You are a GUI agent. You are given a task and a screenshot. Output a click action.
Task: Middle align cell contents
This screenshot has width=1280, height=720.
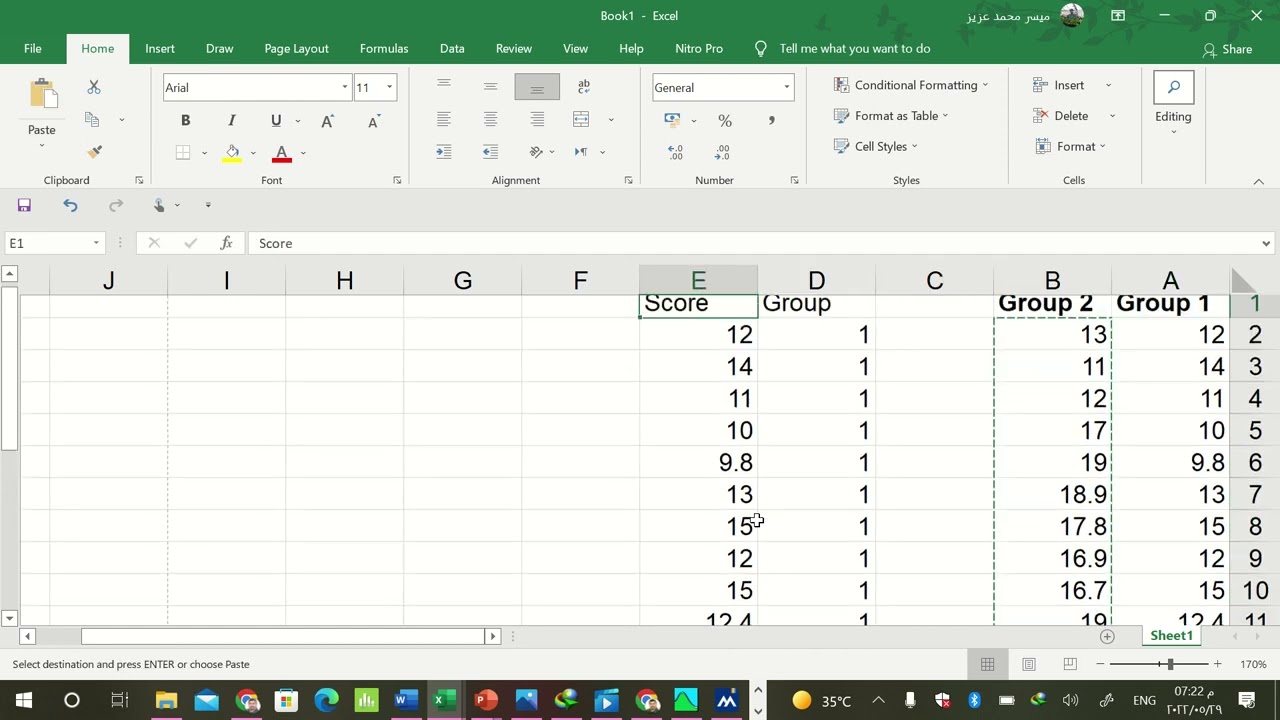coord(490,87)
